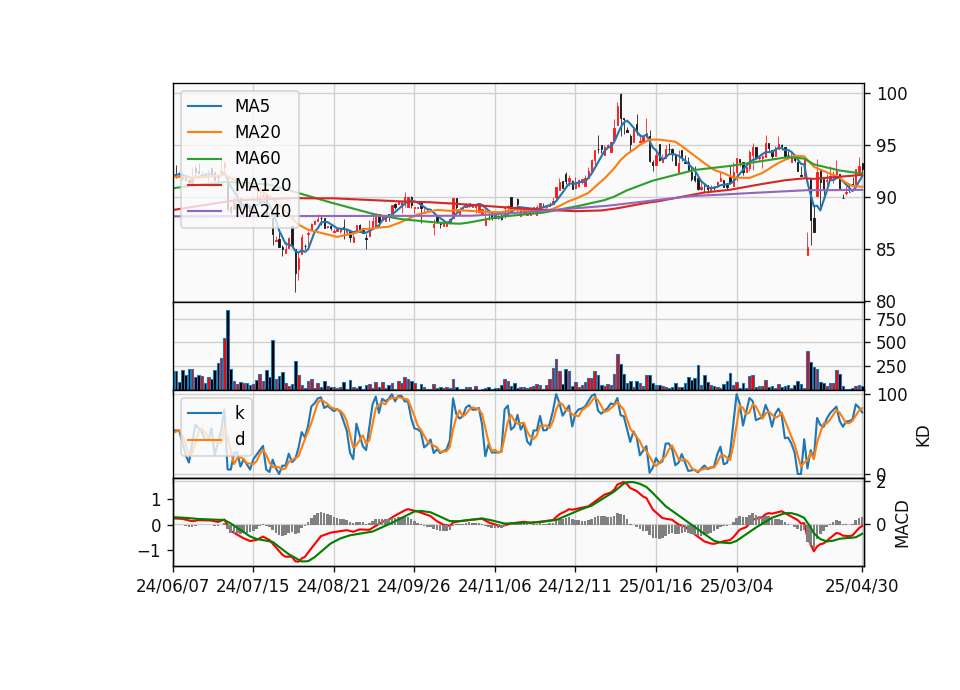
Task: Click the 'k' legend entry in KD panel
Action: click(239, 413)
